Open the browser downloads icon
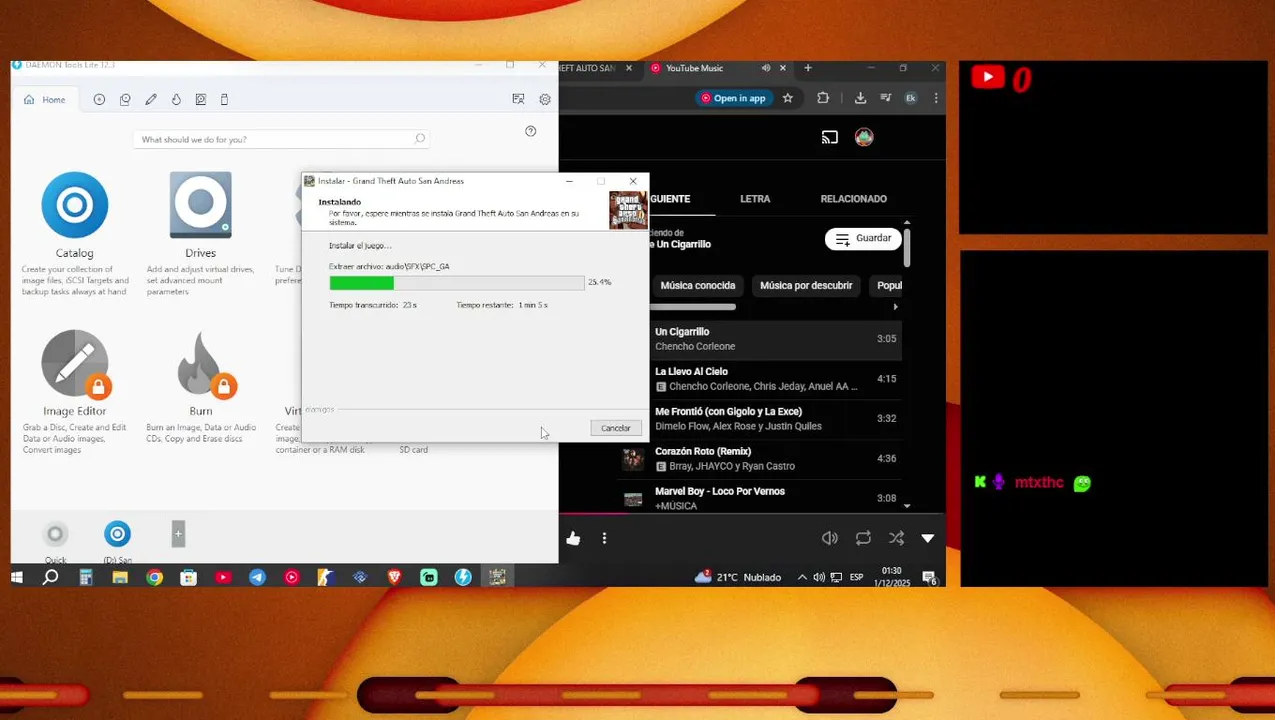Viewport: 1275px width, 720px height. 860,98
